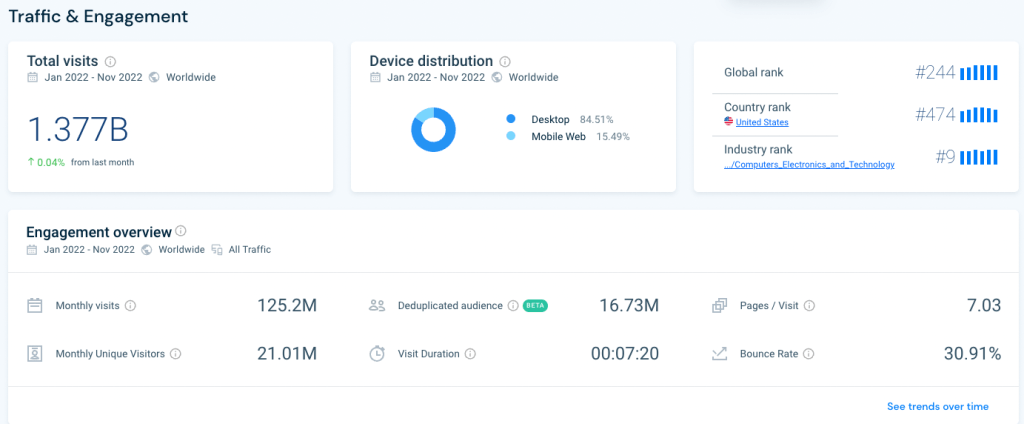Click the Global rank bar indicator
This screenshot has height=424, width=1024.
[979, 73]
